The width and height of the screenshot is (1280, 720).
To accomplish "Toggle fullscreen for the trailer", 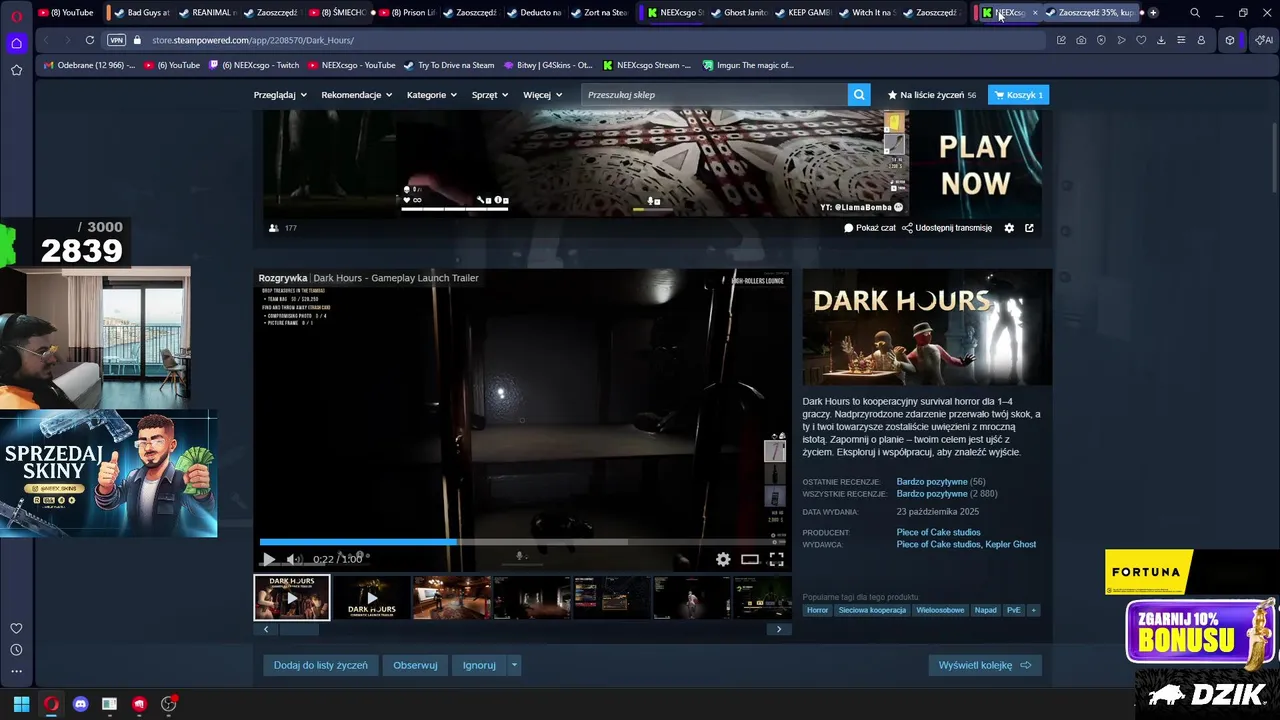I will [776, 560].
